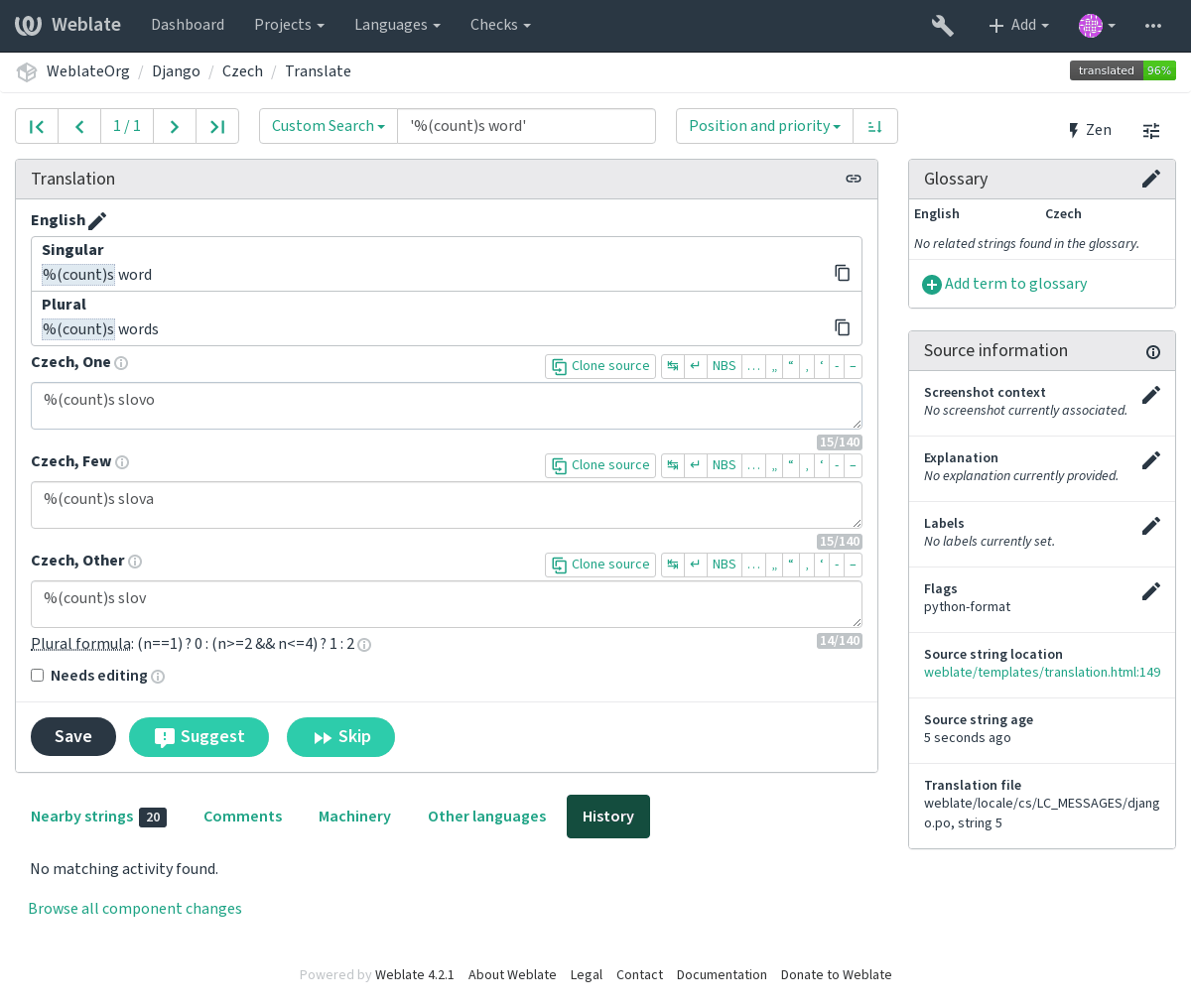Go to Czech breadcrumb
Screen dimensions: 1191x1008
[x=242, y=71]
